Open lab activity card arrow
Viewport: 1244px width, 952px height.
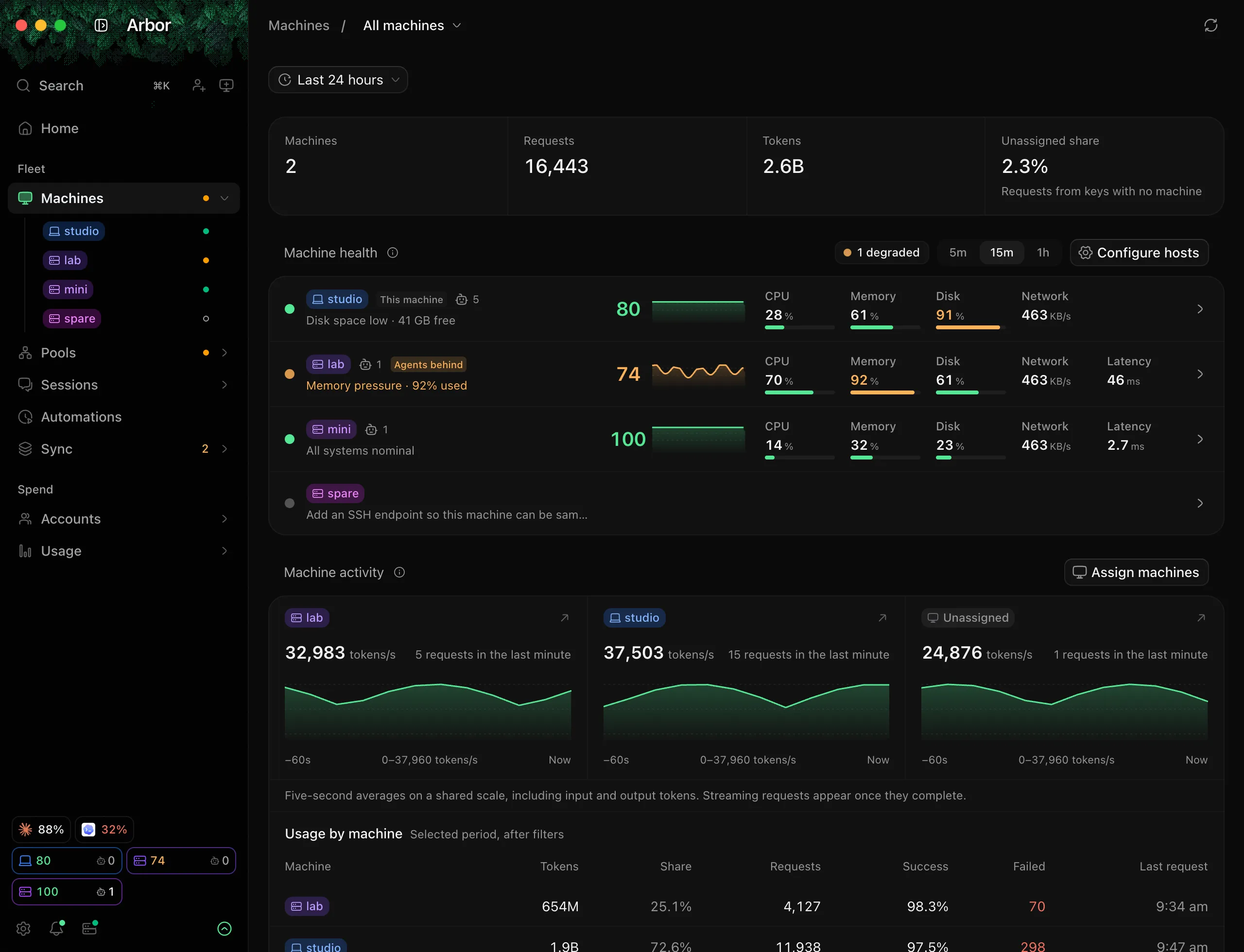click(565, 618)
